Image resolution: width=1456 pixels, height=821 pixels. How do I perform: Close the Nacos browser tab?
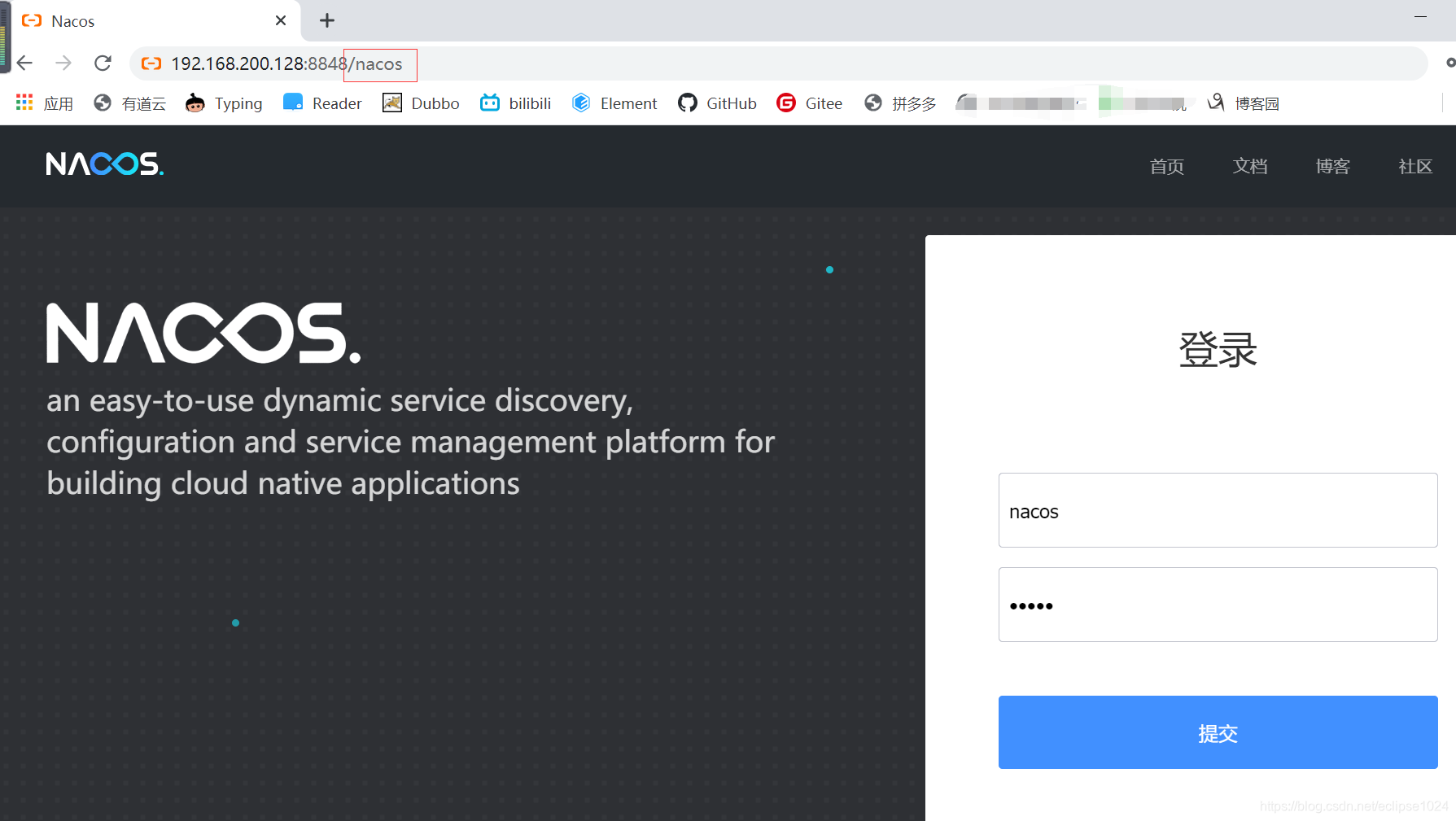tap(281, 20)
